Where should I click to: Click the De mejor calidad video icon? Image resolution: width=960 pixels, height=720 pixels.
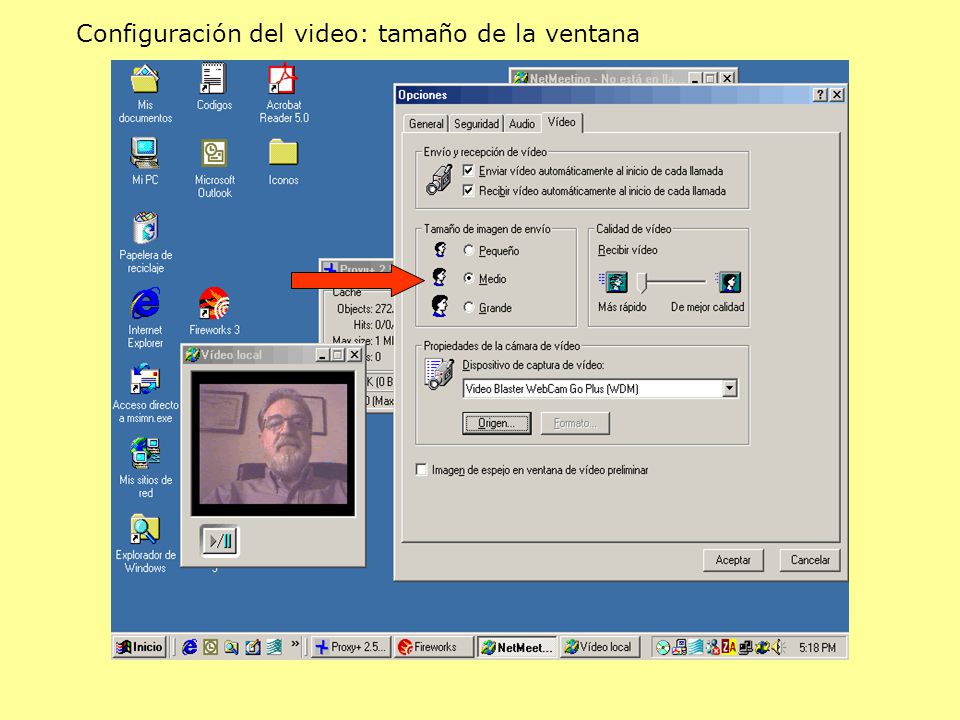click(x=729, y=282)
